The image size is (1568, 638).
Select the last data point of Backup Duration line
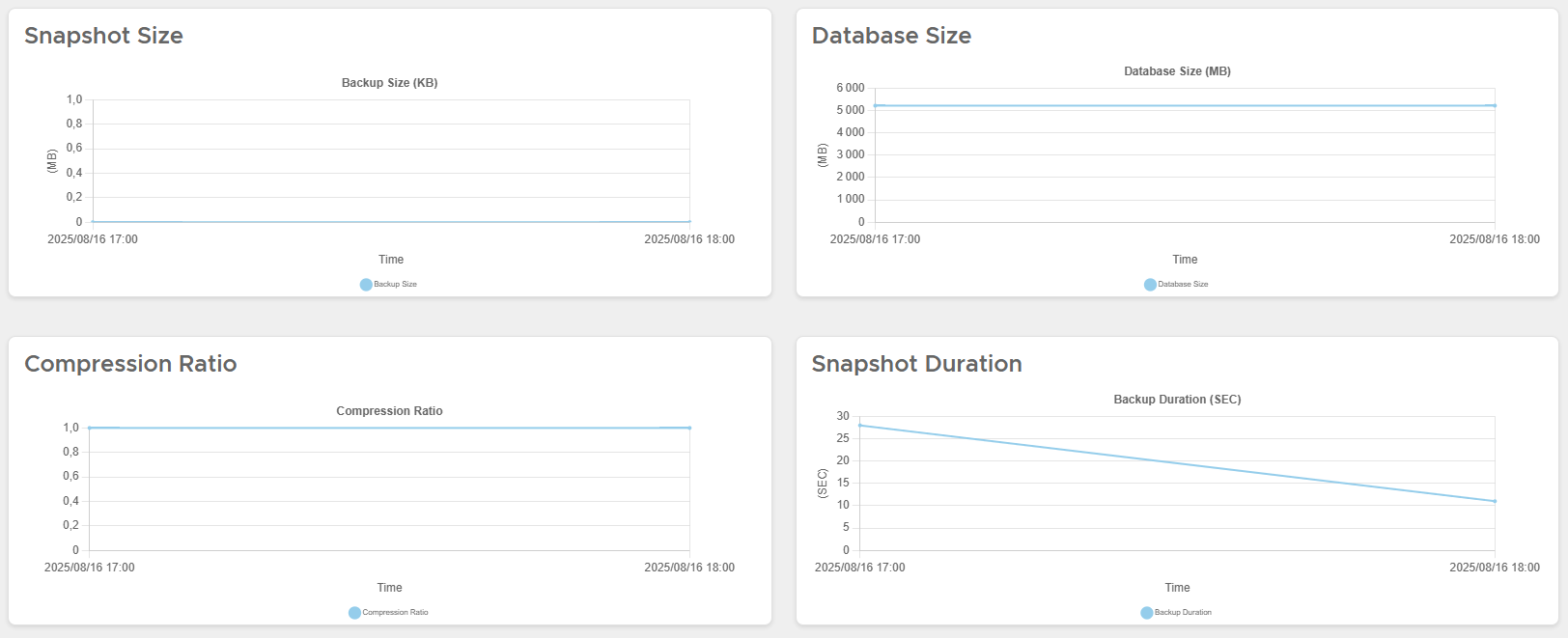[x=1495, y=501]
